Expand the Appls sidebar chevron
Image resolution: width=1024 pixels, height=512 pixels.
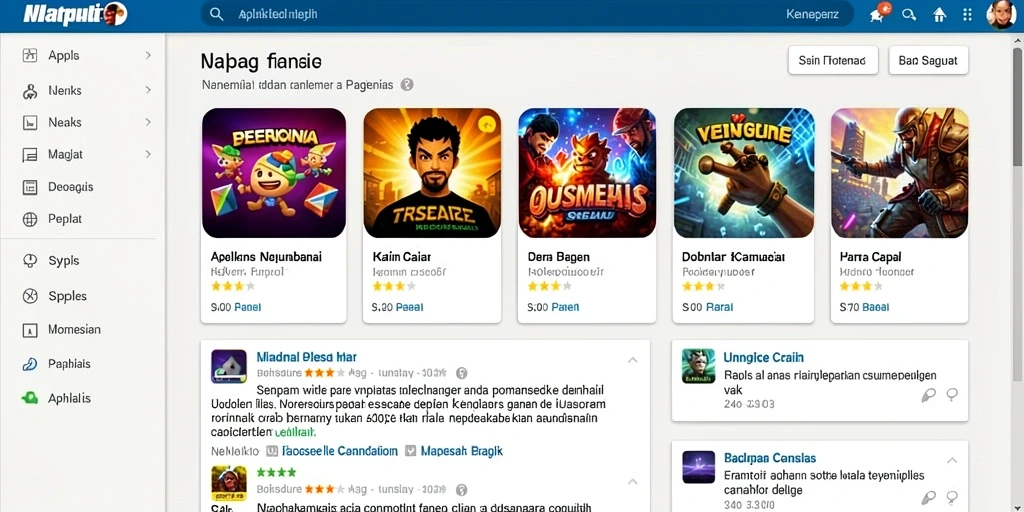pyautogui.click(x=148, y=56)
